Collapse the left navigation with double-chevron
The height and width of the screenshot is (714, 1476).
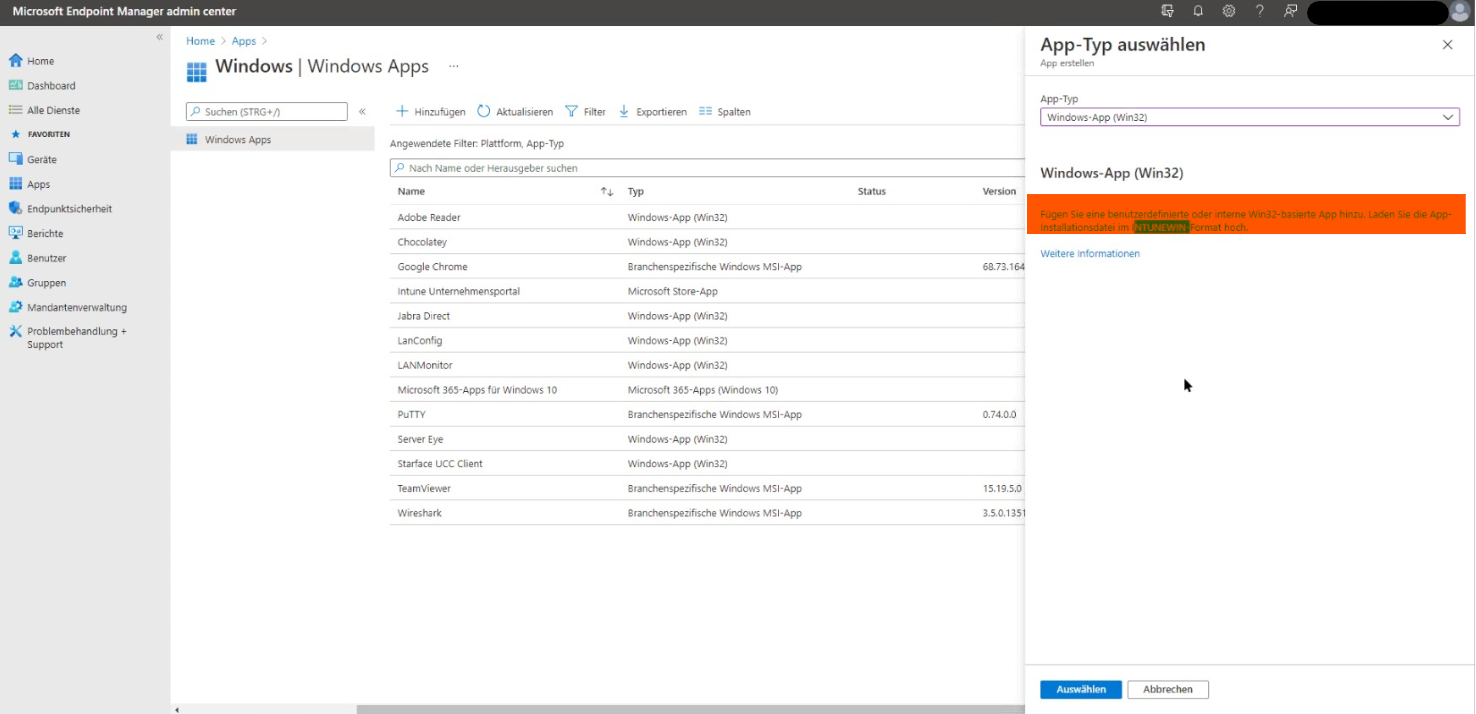click(x=159, y=37)
